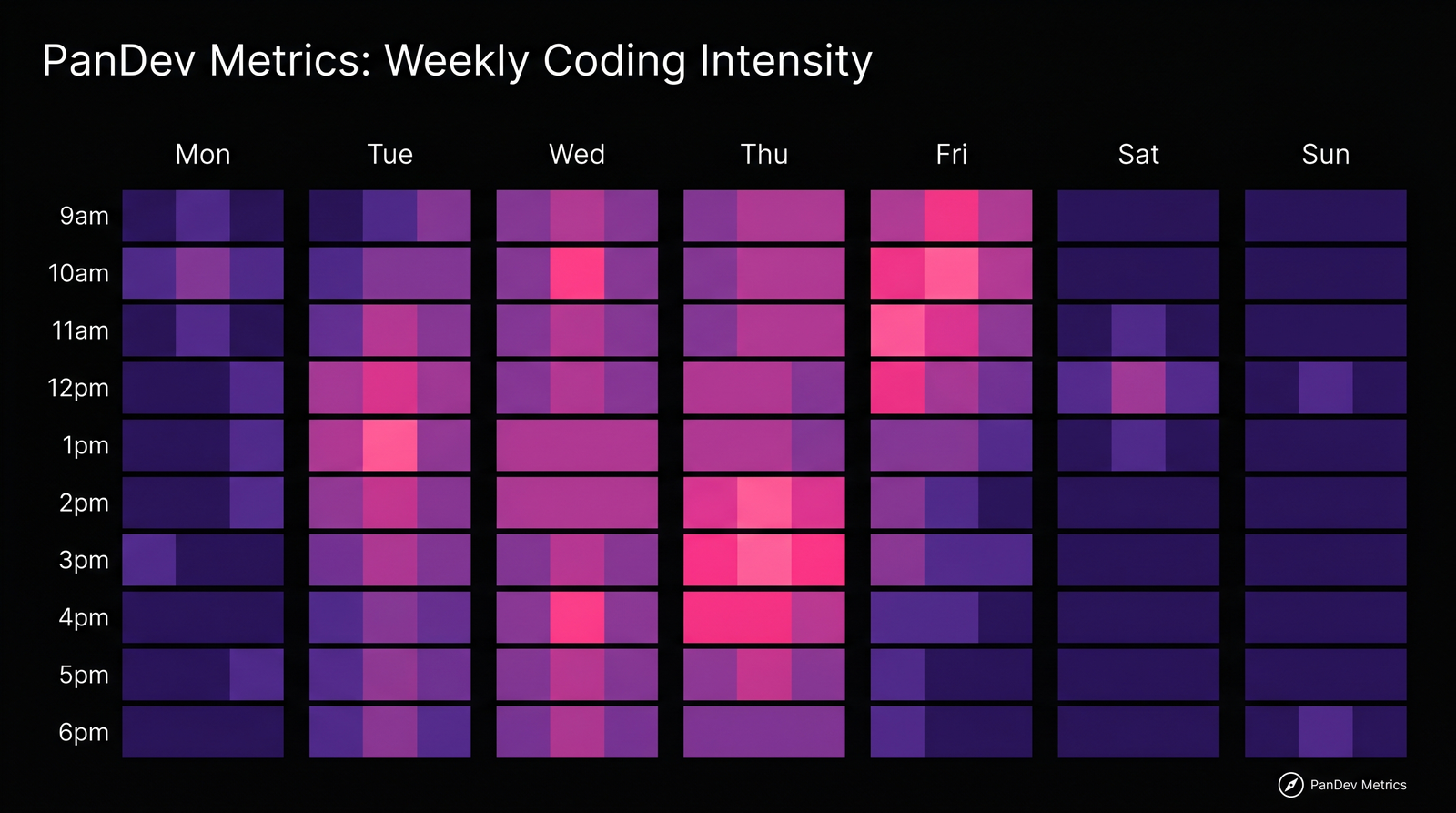The image size is (1456, 813).
Task: Click the Sat column header
Action: pos(1138,155)
